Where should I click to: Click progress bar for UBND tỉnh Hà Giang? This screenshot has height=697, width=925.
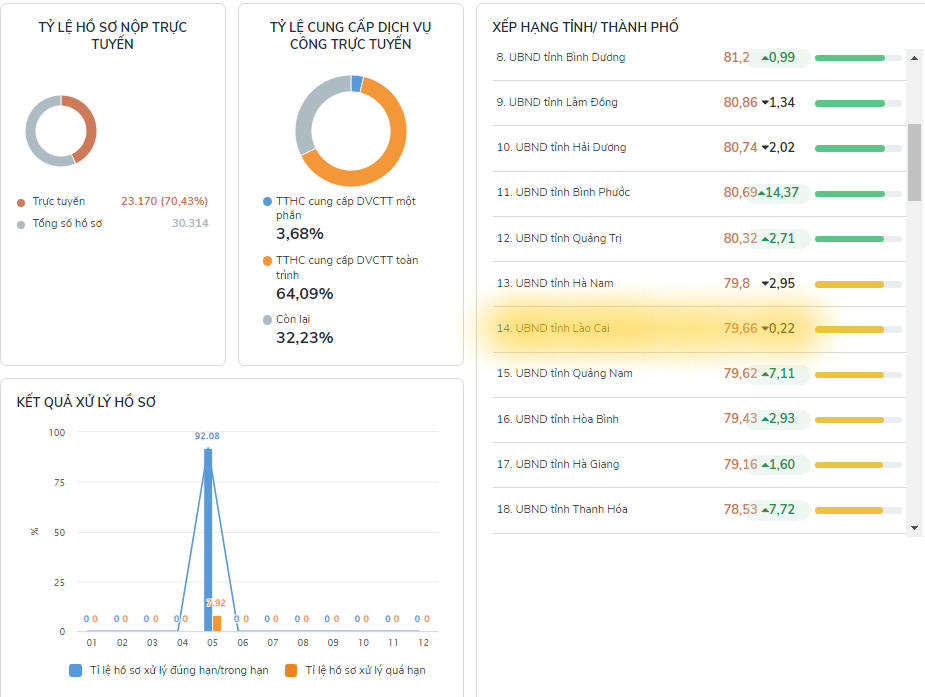(x=857, y=465)
